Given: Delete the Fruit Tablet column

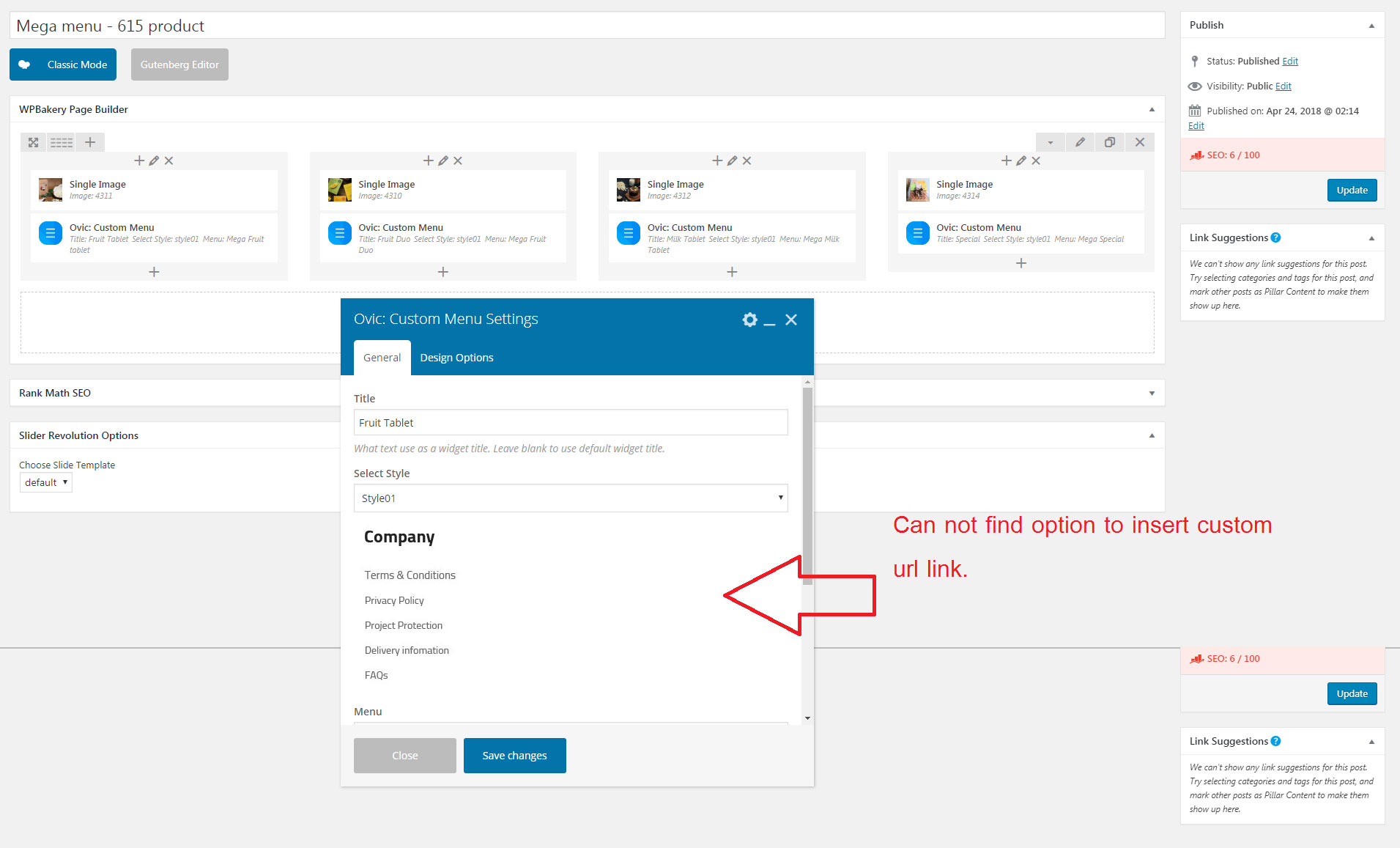Looking at the screenshot, I should point(168,161).
